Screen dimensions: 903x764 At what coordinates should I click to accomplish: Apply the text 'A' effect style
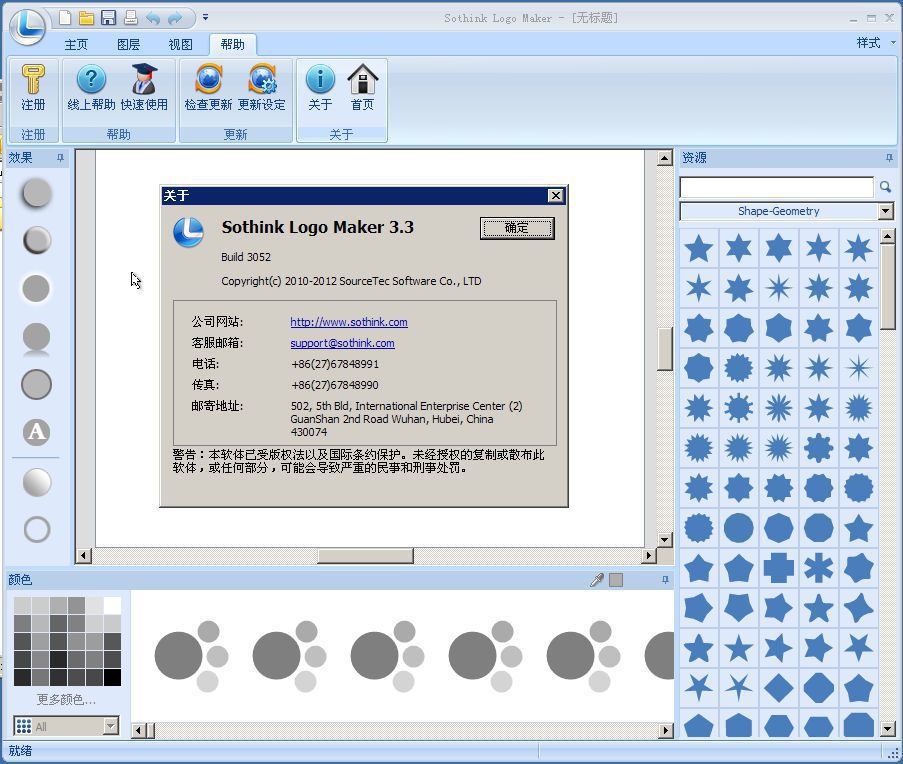[36, 432]
